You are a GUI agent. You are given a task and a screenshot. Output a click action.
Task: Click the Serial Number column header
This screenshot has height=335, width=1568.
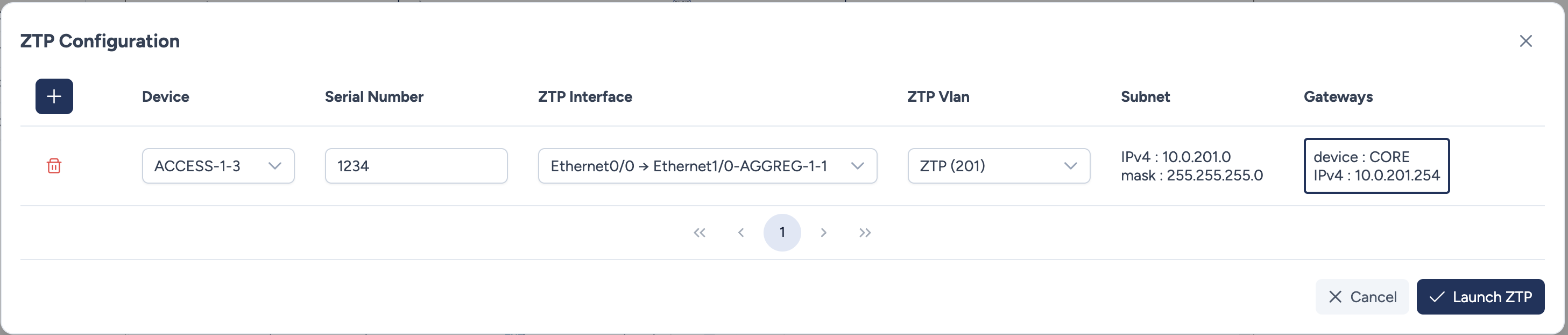coord(374,97)
